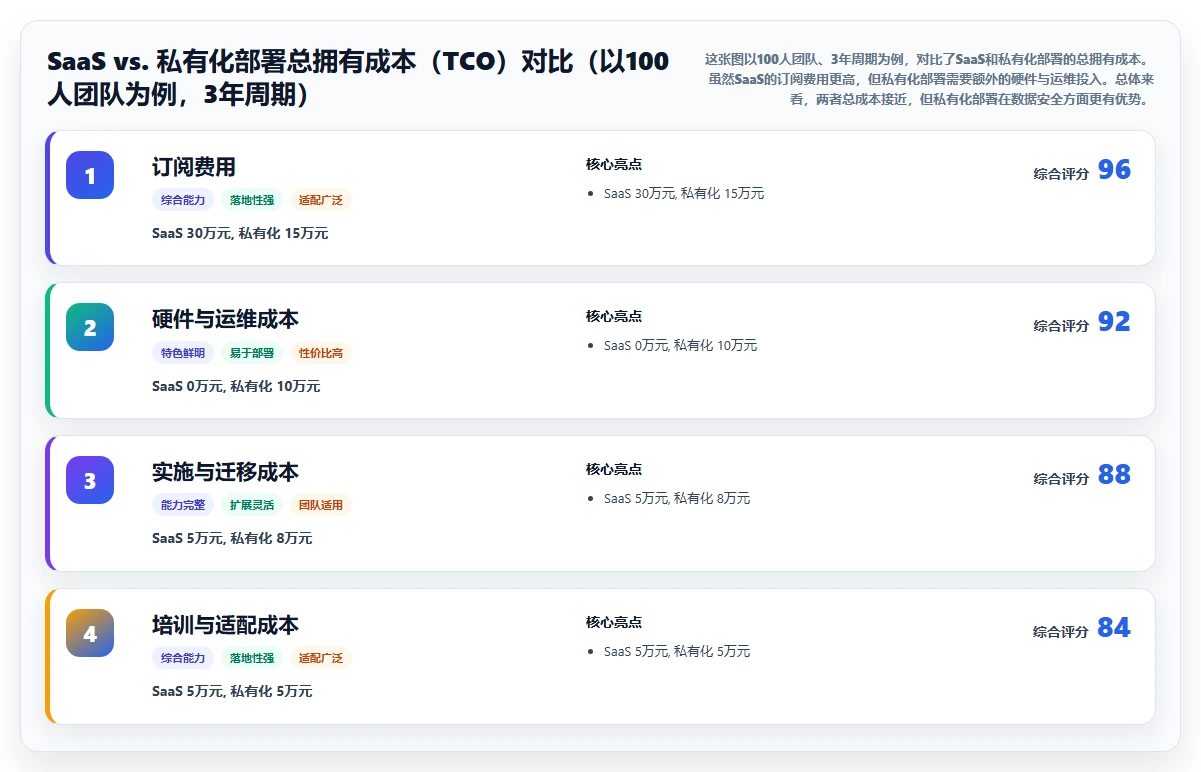Click the 易于部署 tag
This screenshot has width=1201, height=772.
[x=252, y=353]
